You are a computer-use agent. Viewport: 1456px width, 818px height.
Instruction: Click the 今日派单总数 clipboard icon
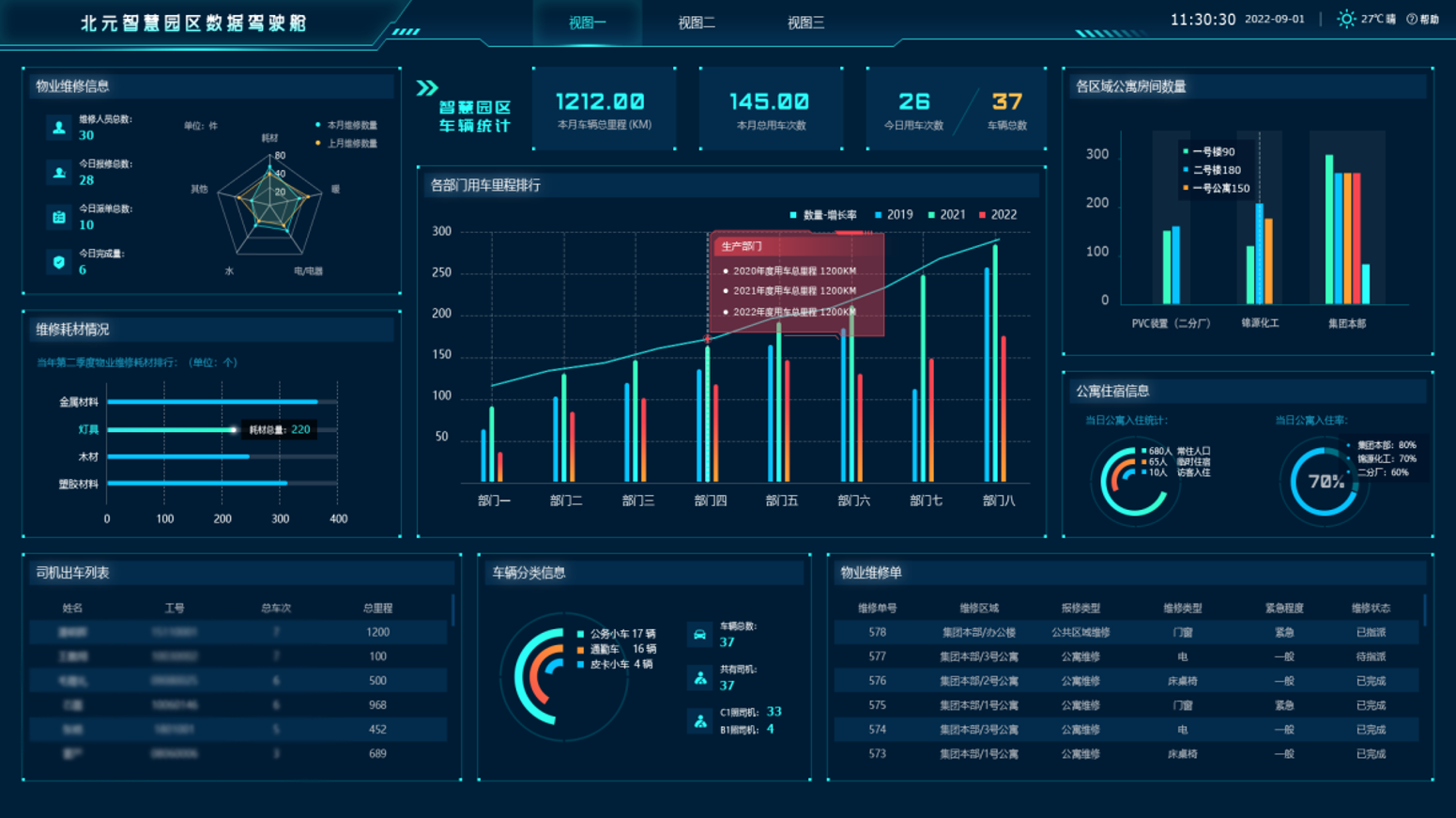tap(59, 217)
